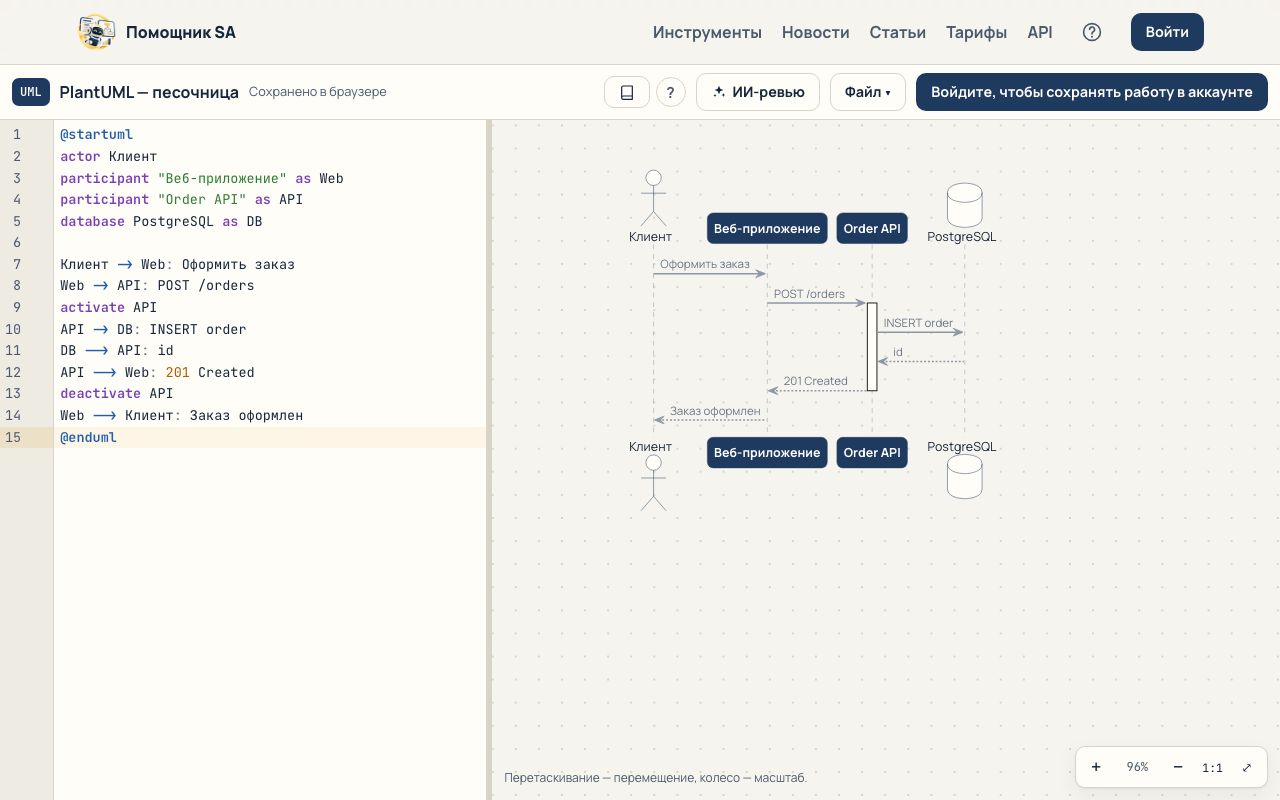The width and height of the screenshot is (1280, 800).
Task: Click the code line 'activate API'
Action: pos(108,307)
